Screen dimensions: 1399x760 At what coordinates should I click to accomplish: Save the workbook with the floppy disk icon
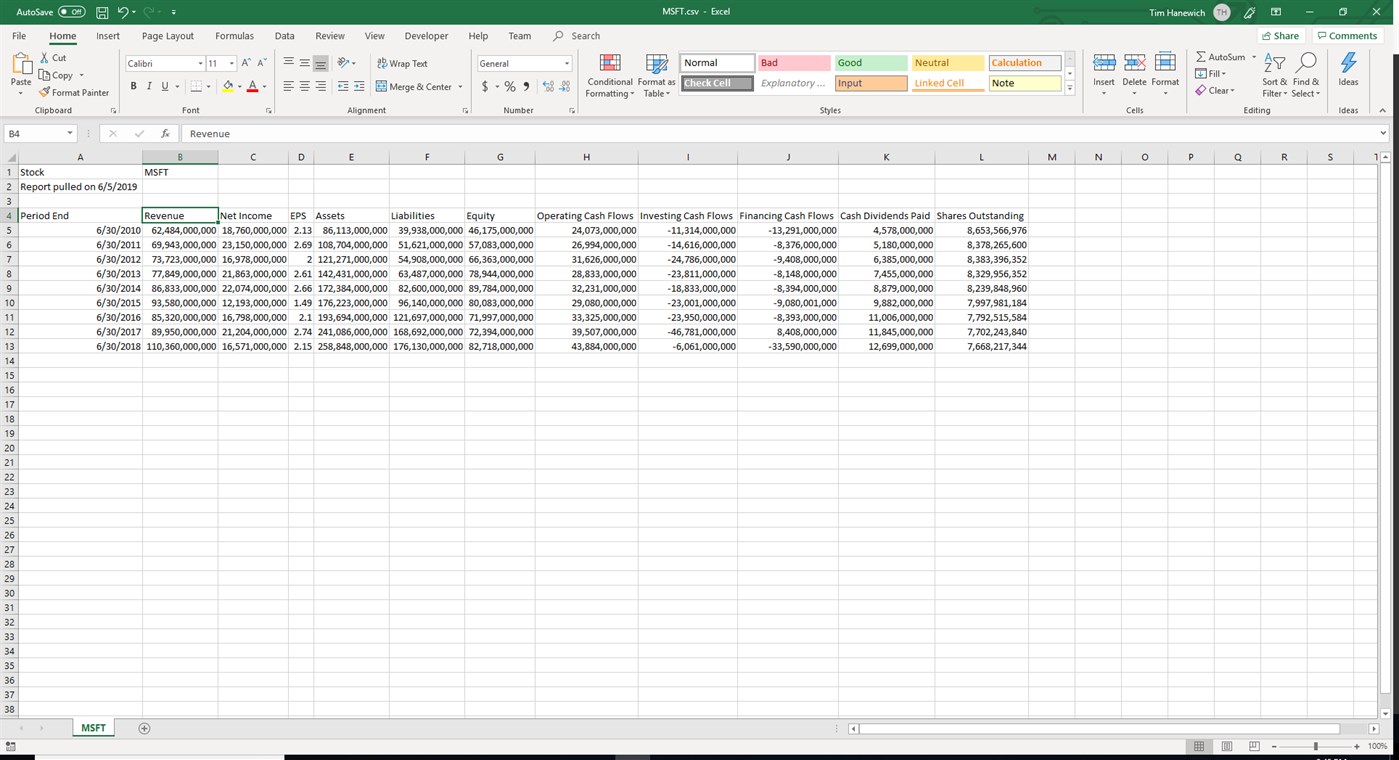(x=103, y=12)
